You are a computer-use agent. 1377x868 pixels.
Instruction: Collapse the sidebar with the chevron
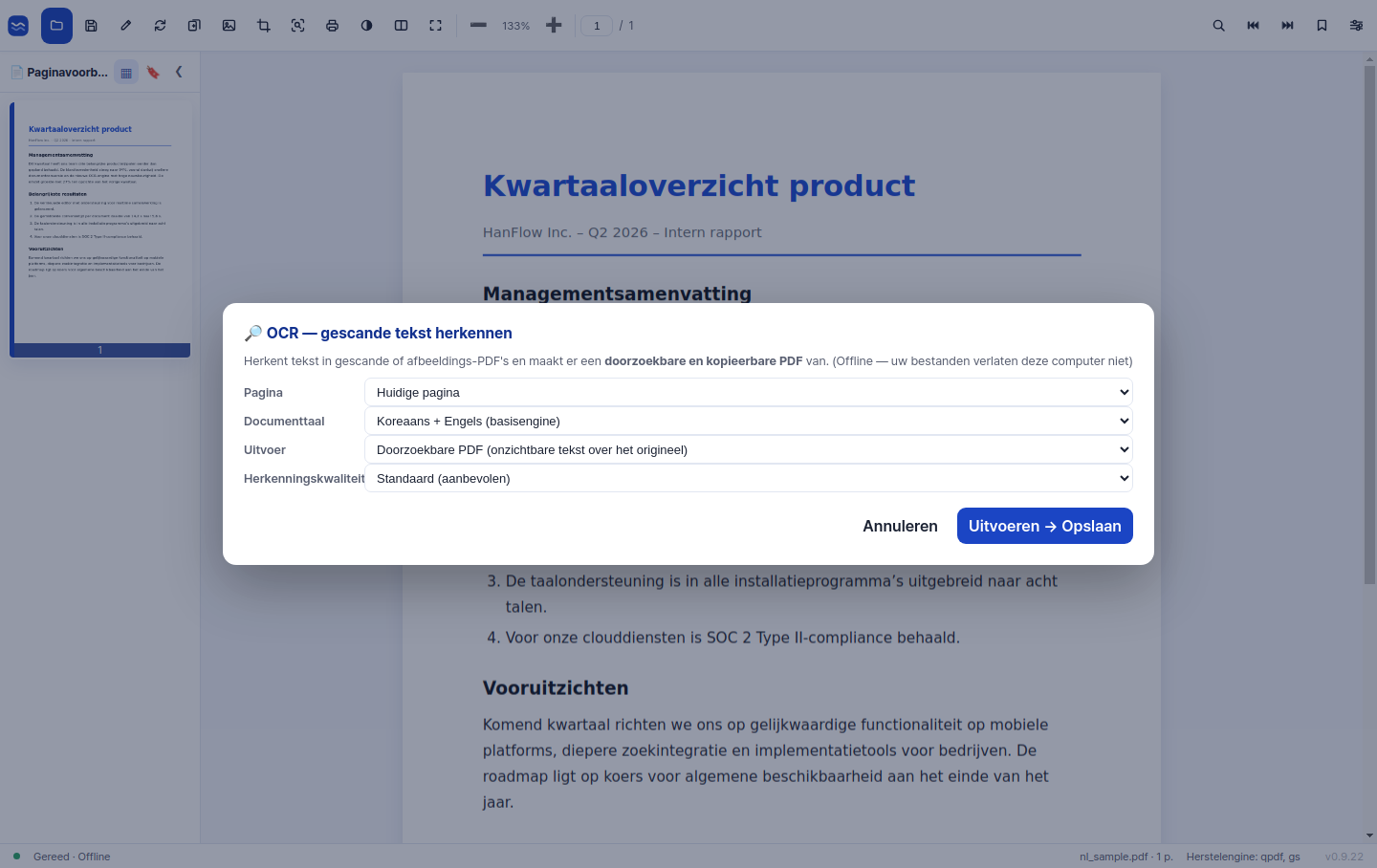point(179,72)
